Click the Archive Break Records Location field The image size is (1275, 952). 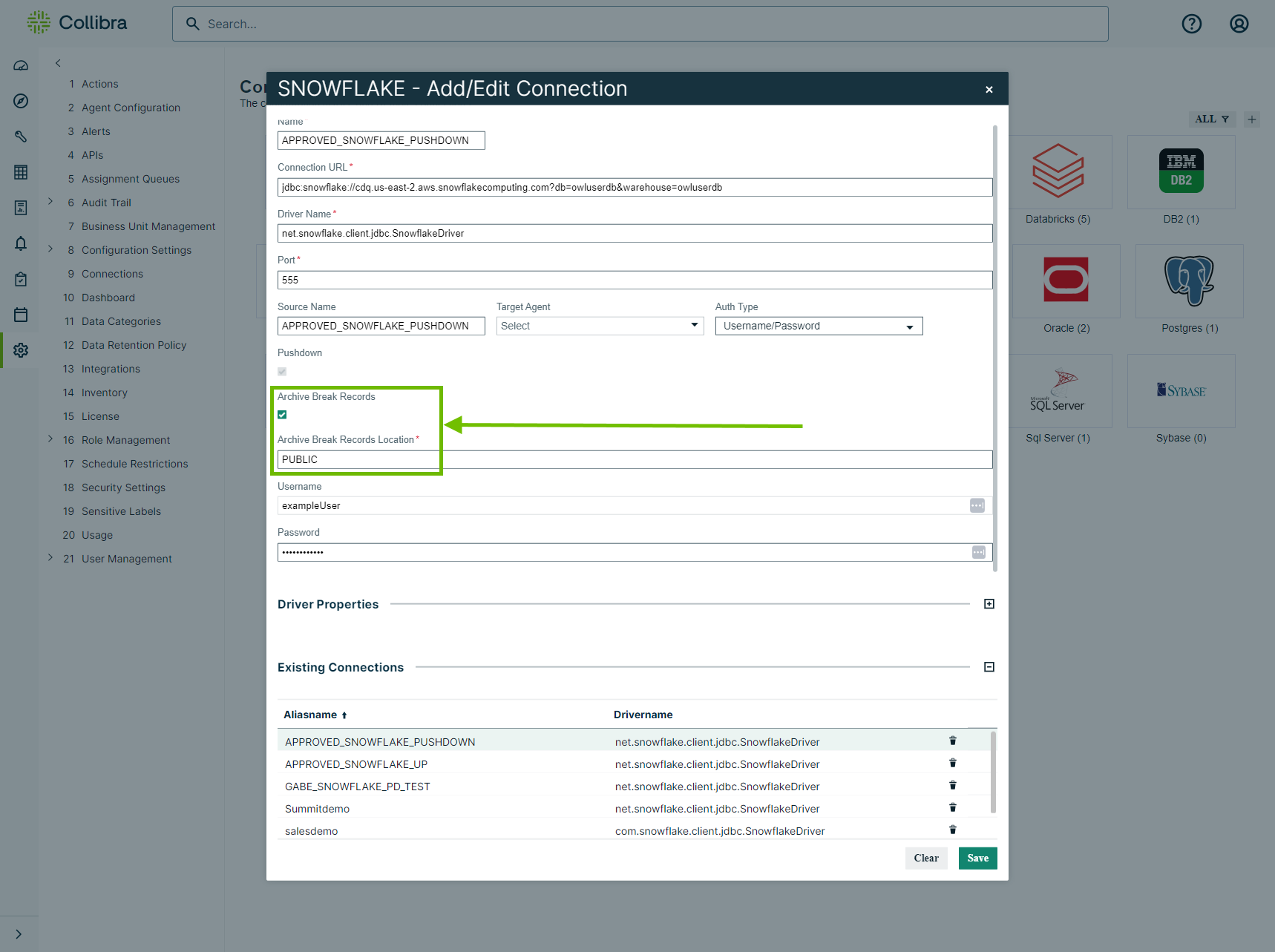(635, 459)
